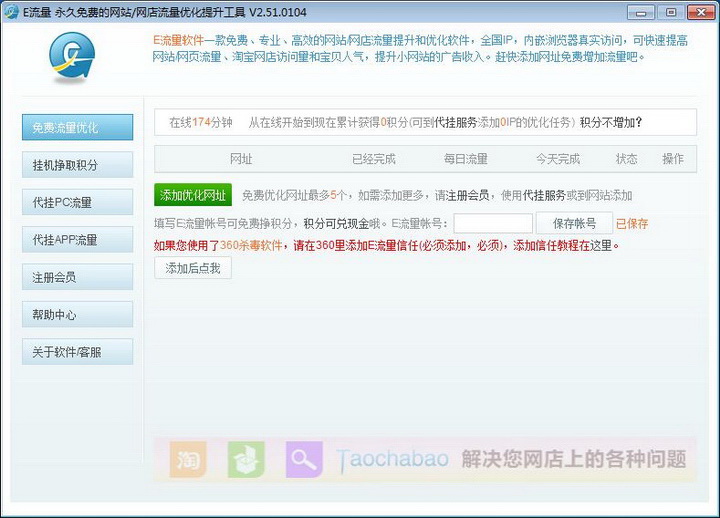Click 保存帐号 button
The width and height of the screenshot is (720, 518).
pos(574,224)
